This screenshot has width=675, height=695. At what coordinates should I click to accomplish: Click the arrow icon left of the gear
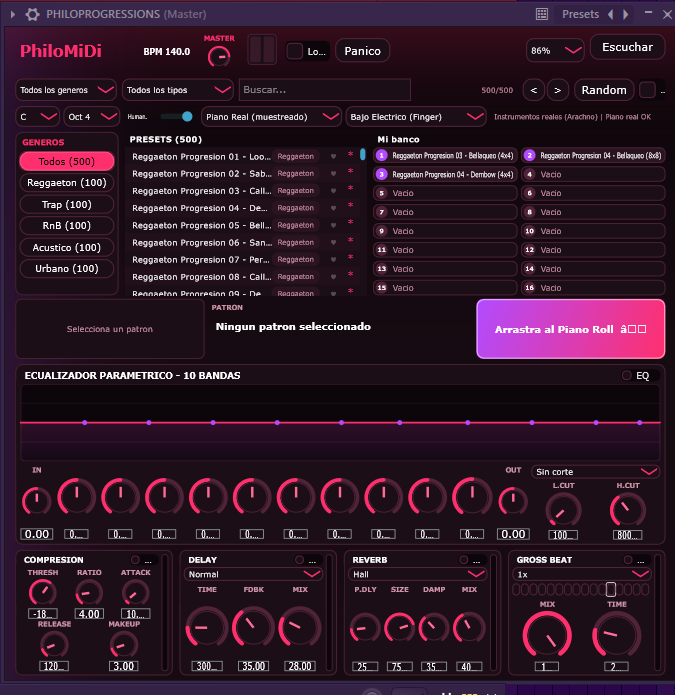coord(12,14)
